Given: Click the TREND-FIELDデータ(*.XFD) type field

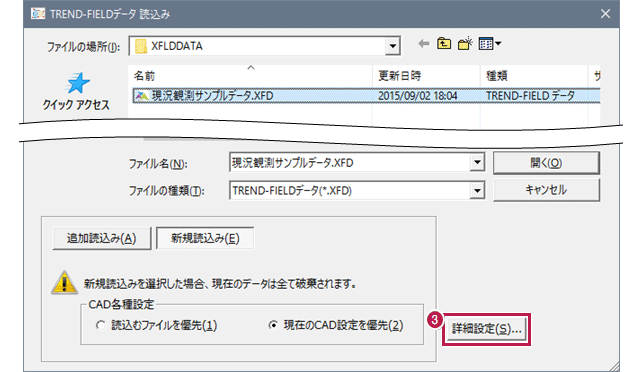Looking at the screenshot, I should [x=350, y=190].
